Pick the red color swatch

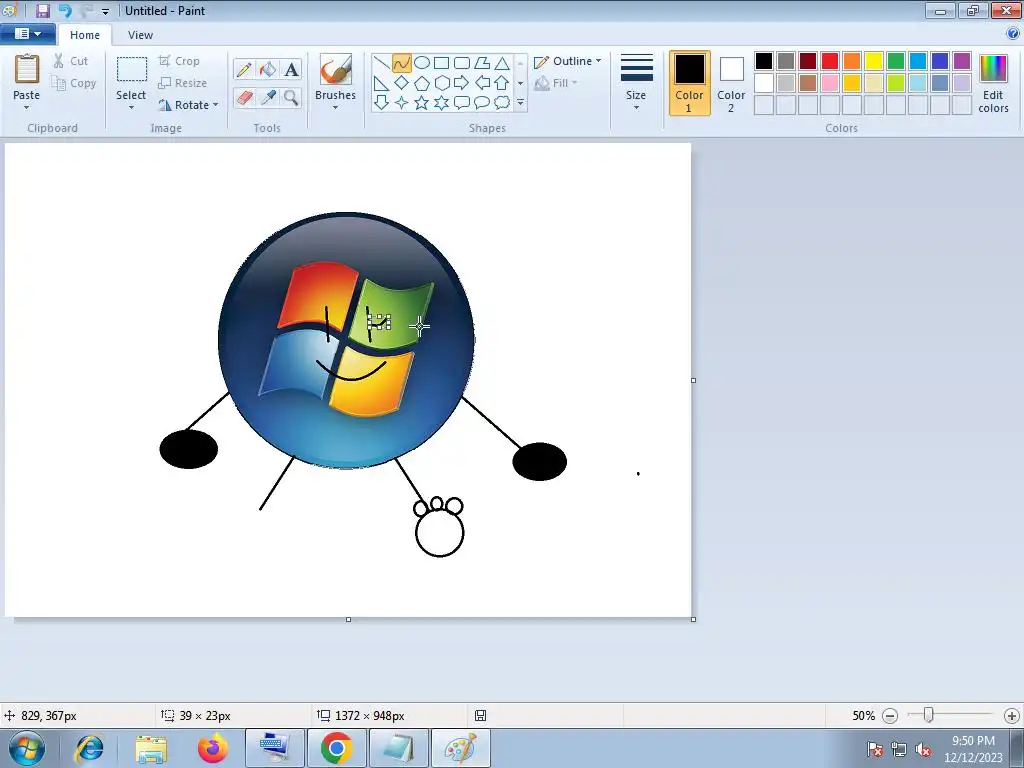tap(830, 61)
